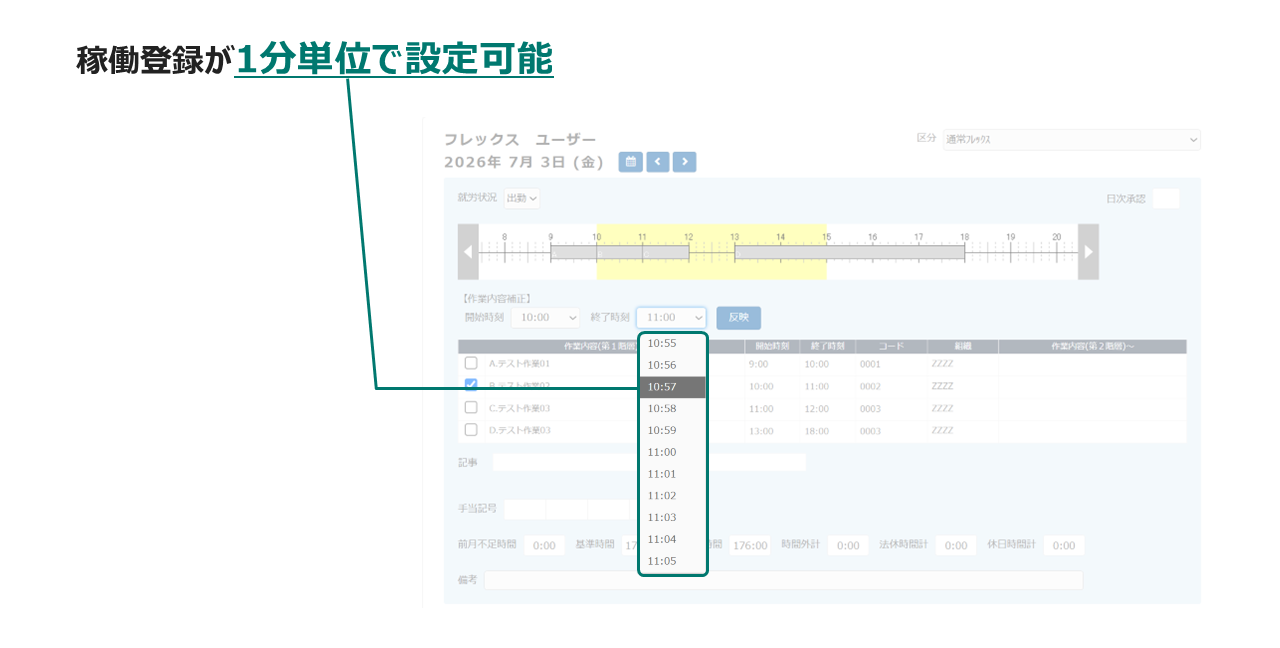
Task: Open the calendar date picker icon
Action: point(630,162)
